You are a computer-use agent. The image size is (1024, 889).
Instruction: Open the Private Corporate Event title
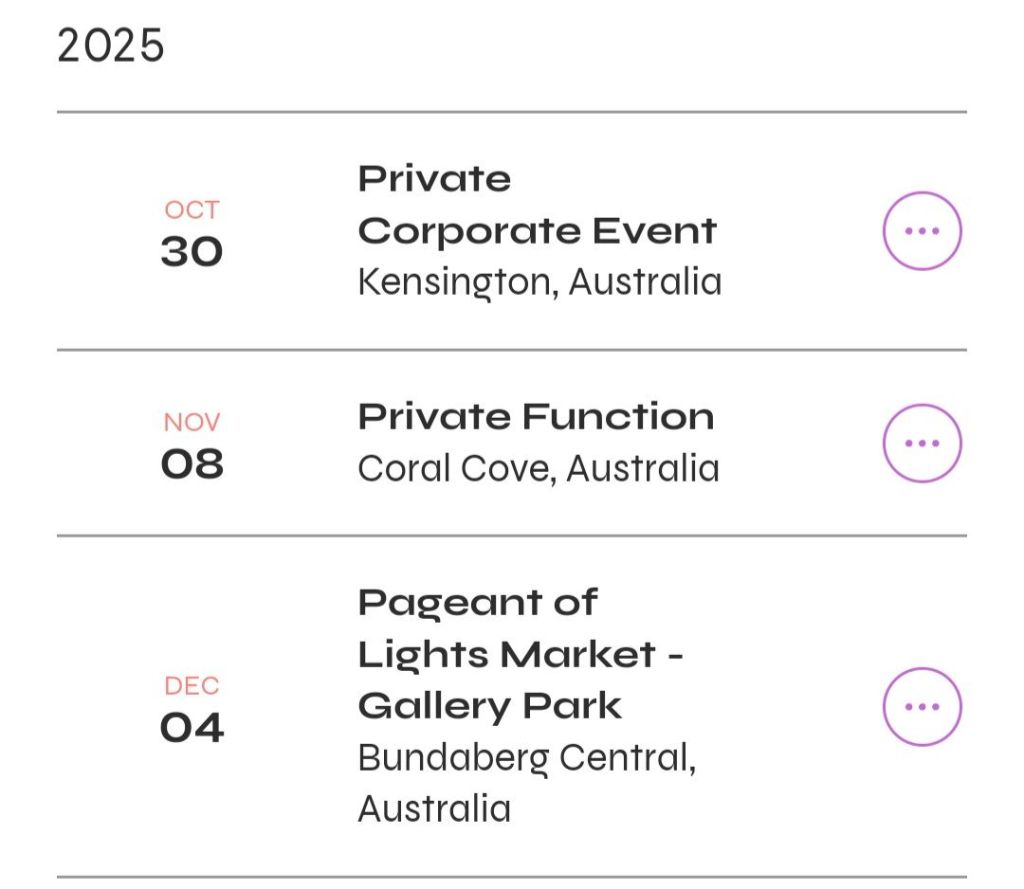pyautogui.click(x=537, y=205)
